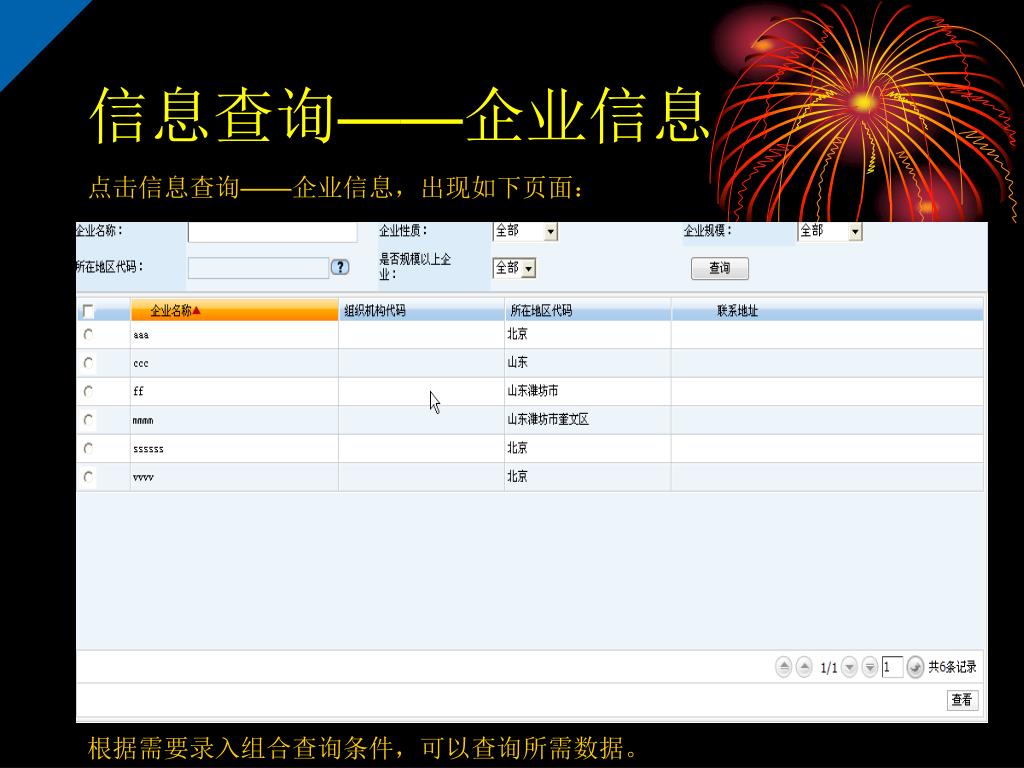Click the 1/1 page indicator text
The image size is (1024, 768).
coord(829,667)
